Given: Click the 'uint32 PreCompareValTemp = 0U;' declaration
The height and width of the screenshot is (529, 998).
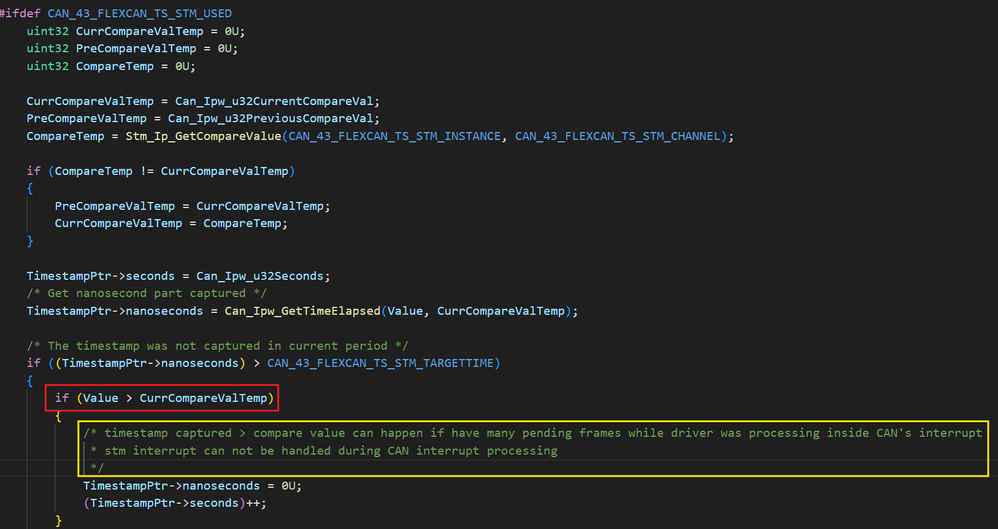Looking at the screenshot, I should tap(132, 48).
